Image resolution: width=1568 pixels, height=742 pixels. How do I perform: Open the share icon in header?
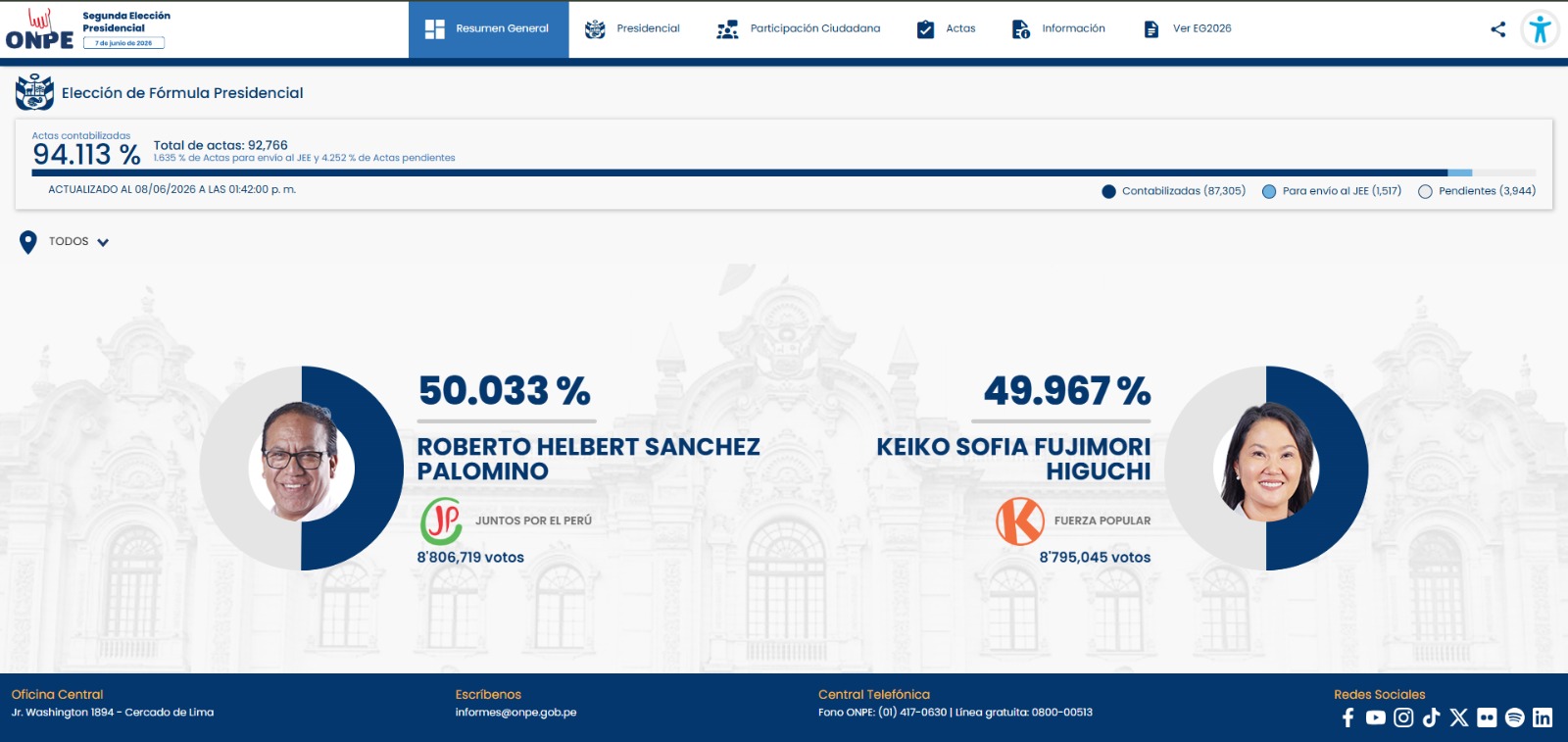click(1497, 29)
